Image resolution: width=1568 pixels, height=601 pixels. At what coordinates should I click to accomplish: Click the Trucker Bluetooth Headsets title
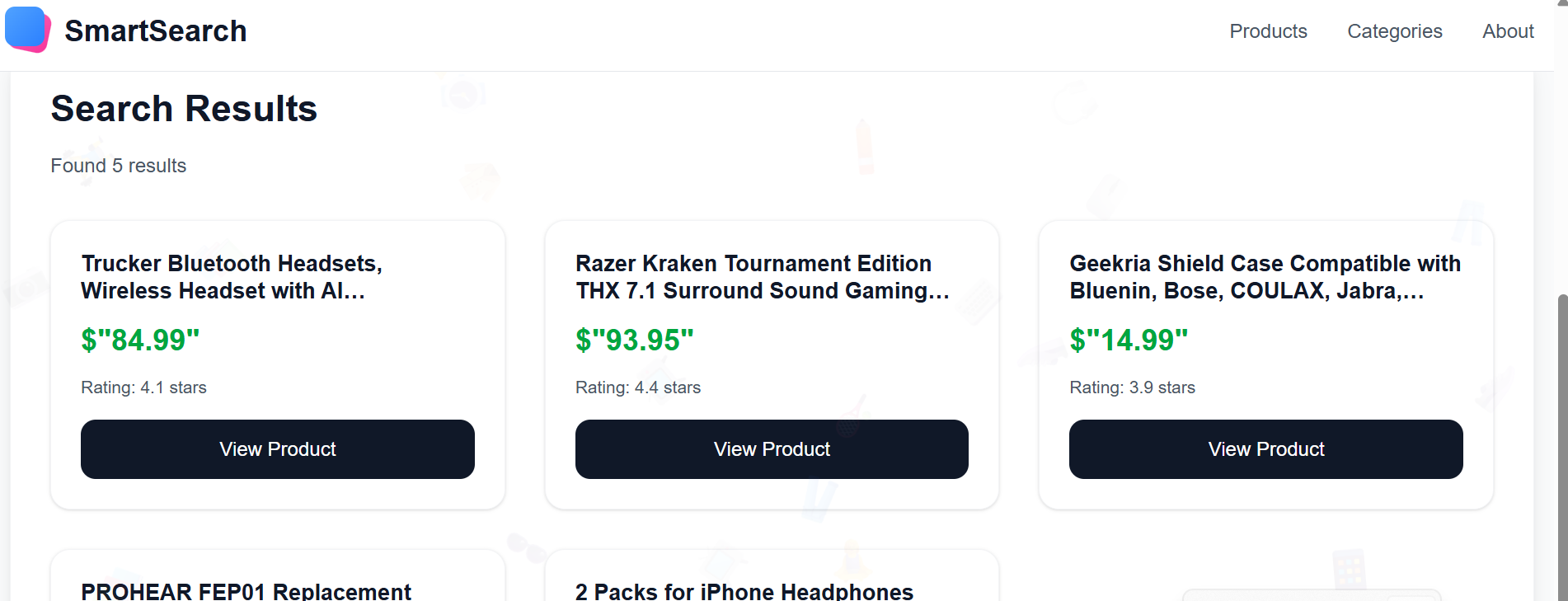click(x=232, y=277)
